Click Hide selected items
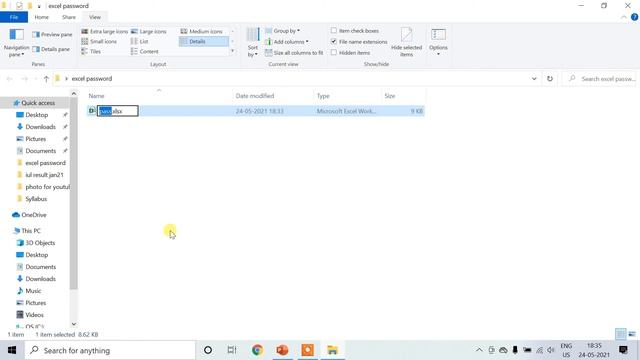The height and width of the screenshot is (360, 640). (407, 42)
